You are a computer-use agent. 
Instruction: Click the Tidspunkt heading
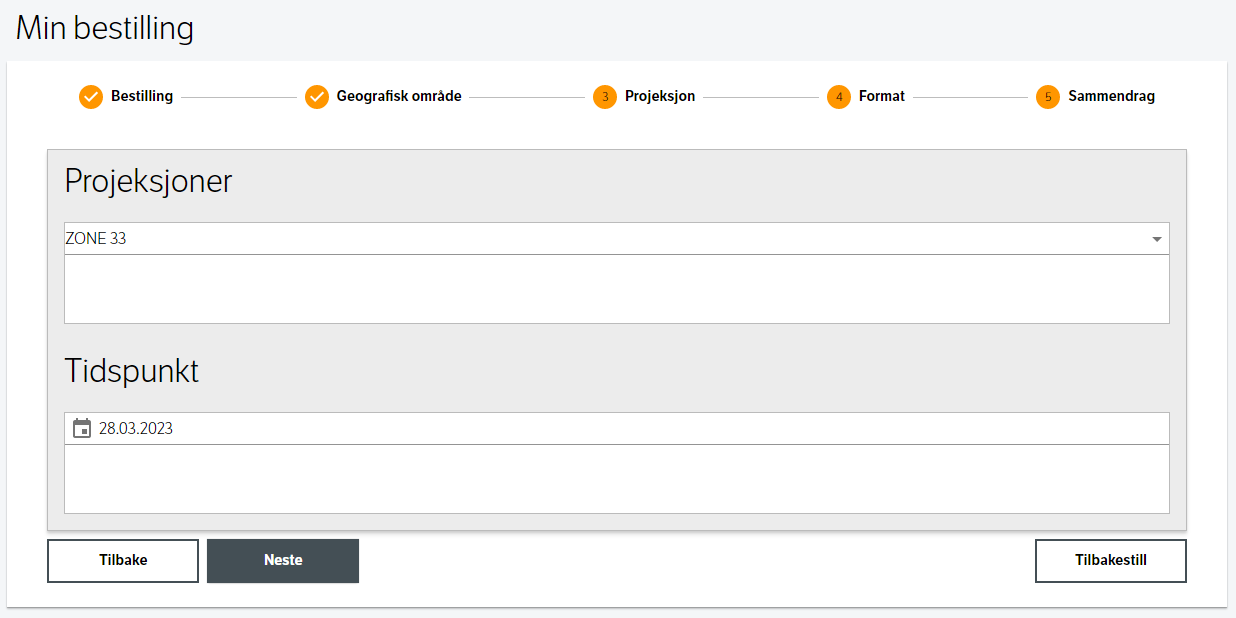(132, 372)
